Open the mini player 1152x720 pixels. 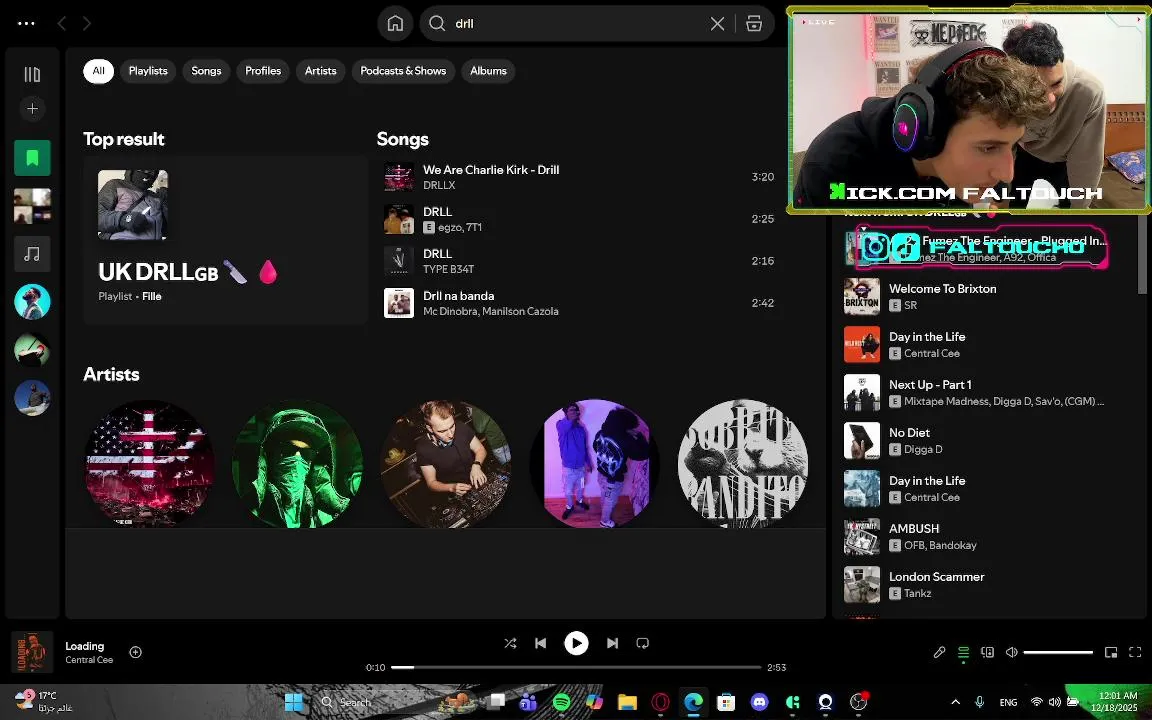pyautogui.click(x=1111, y=652)
